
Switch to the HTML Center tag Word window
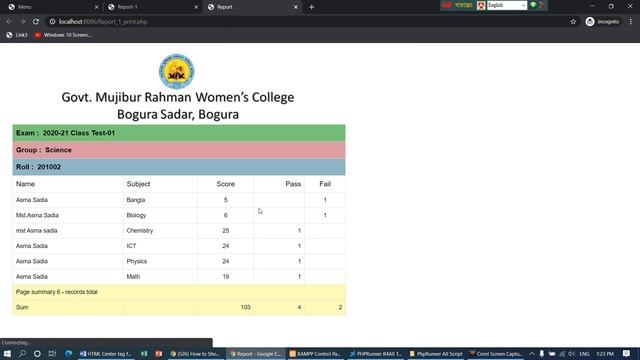tap(106, 353)
